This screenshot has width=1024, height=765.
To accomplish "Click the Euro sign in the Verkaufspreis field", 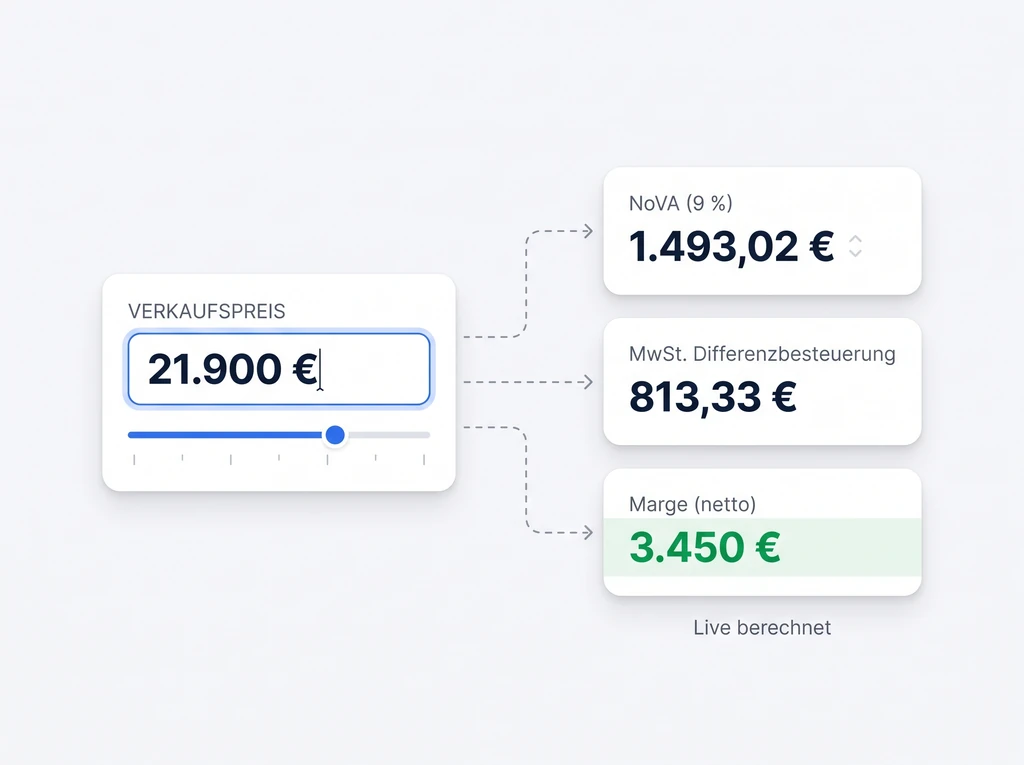I will pyautogui.click(x=304, y=370).
